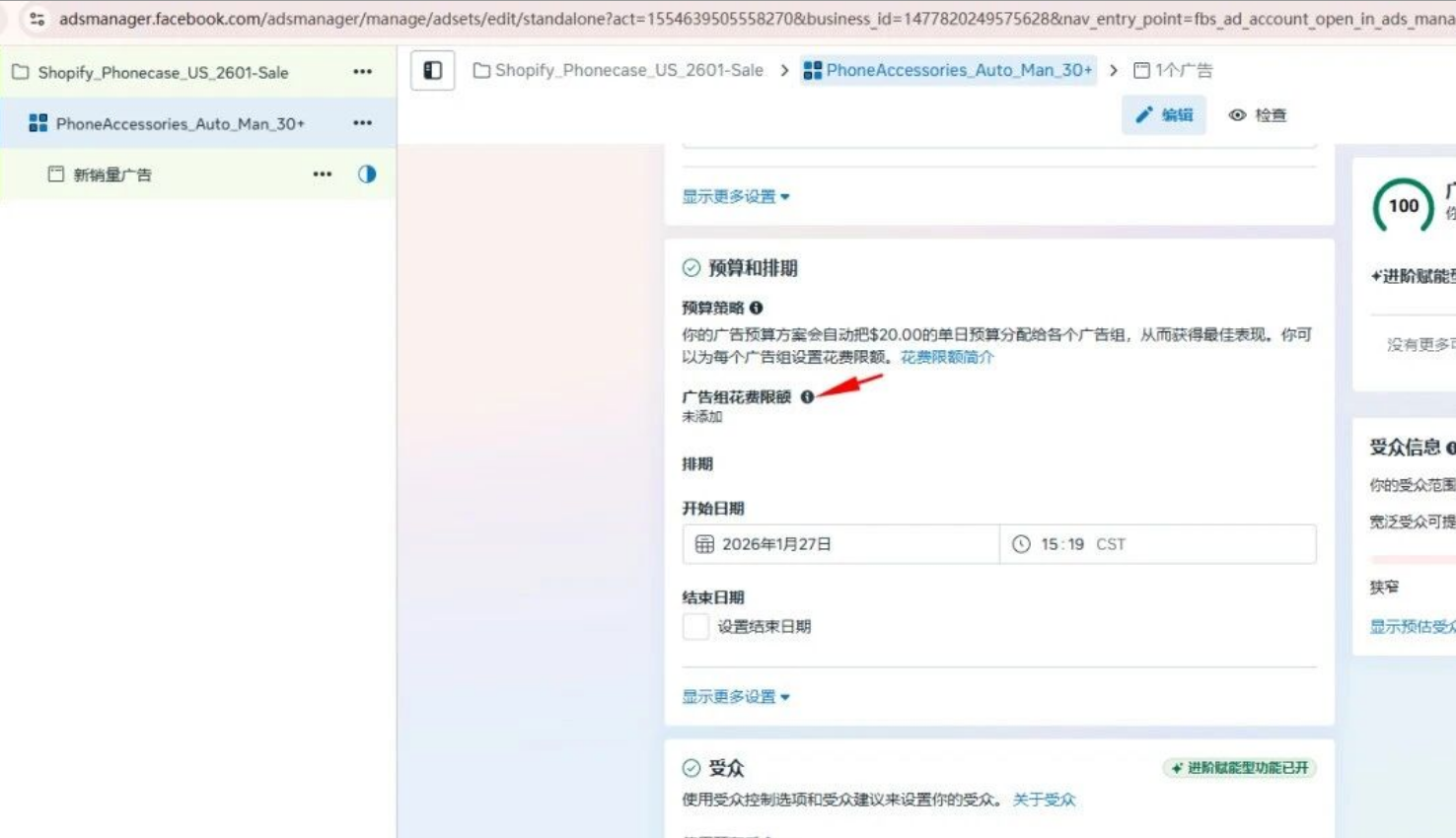1456x838 pixels.
Task: Click the 预算和排期 section heading
Action: (x=753, y=268)
